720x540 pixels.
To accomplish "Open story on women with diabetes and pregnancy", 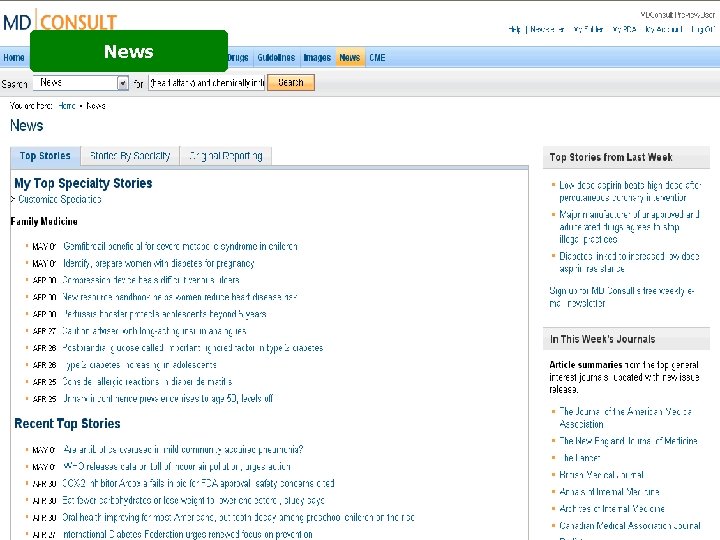I will pyautogui.click(x=158, y=264).
